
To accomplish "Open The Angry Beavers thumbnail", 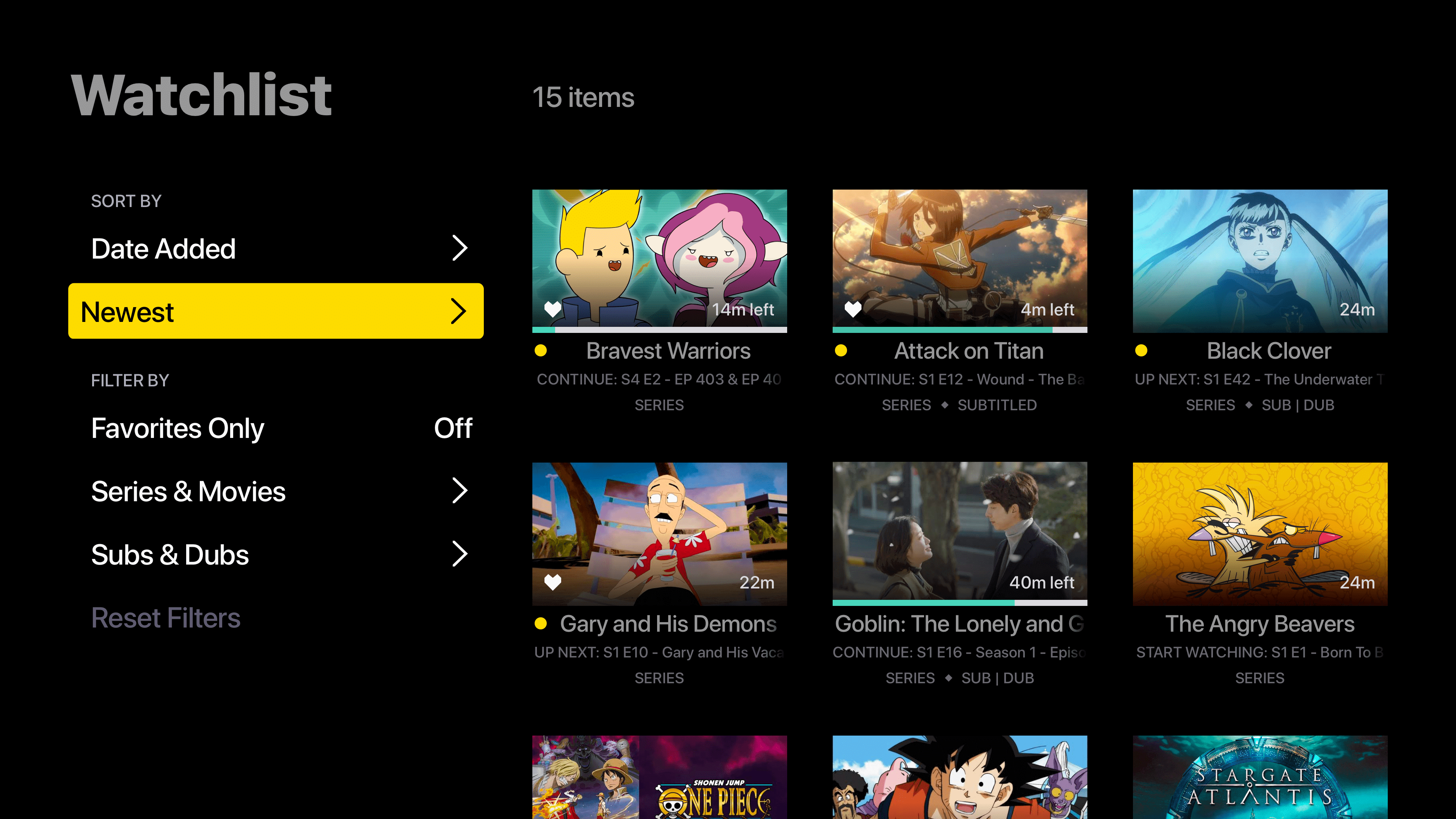I will coord(1260,534).
